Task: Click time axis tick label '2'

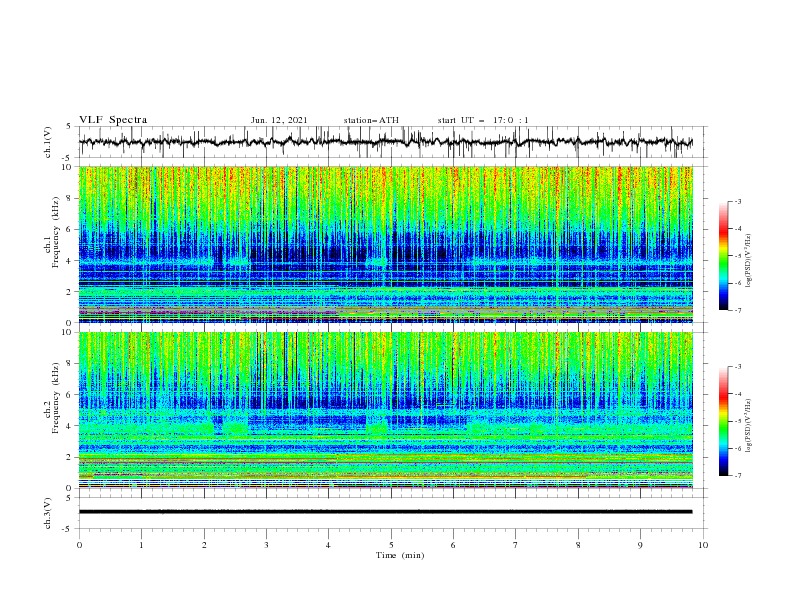Action: 204,545
